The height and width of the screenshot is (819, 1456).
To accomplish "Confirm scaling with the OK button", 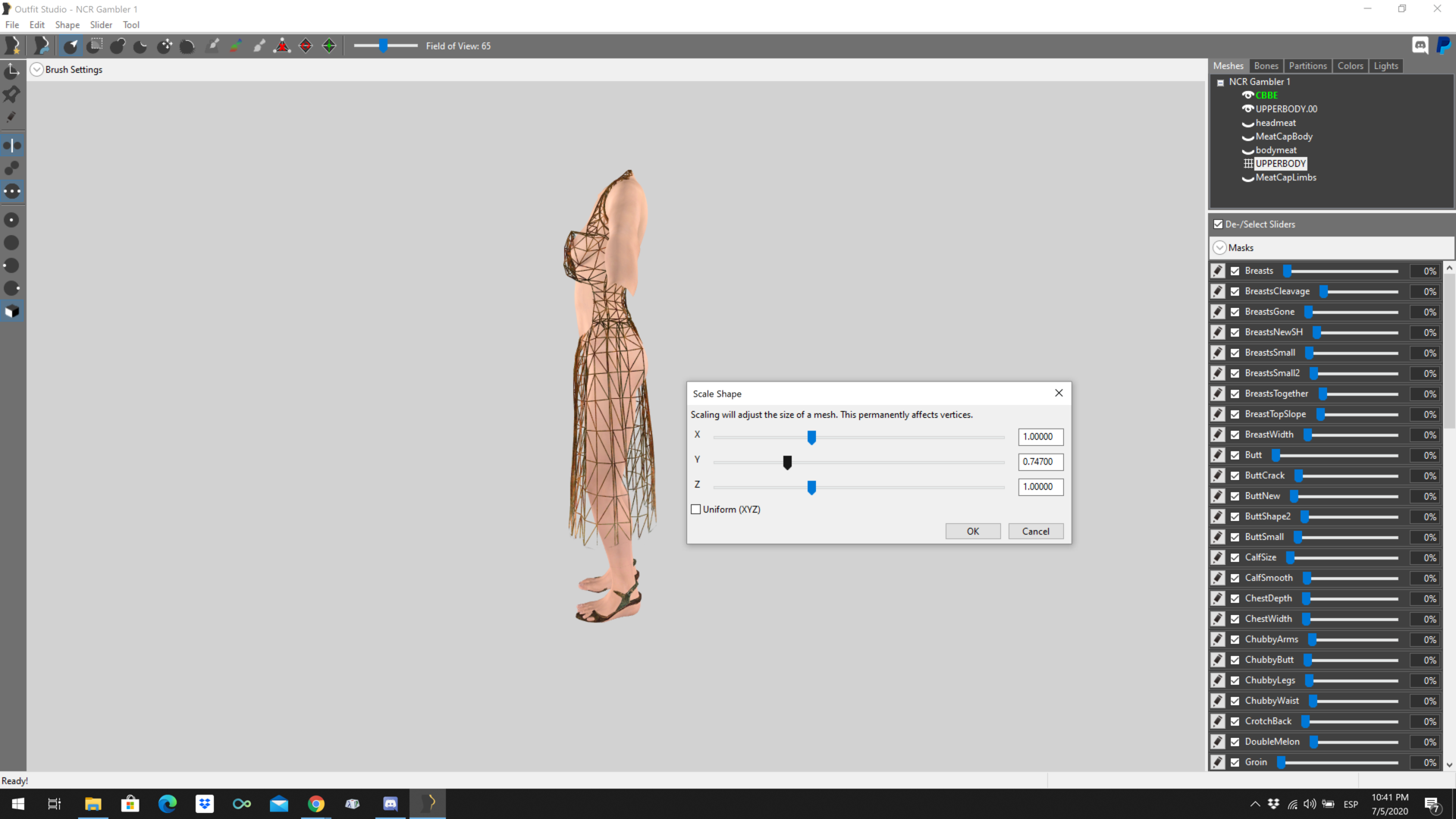I will 973,532.
